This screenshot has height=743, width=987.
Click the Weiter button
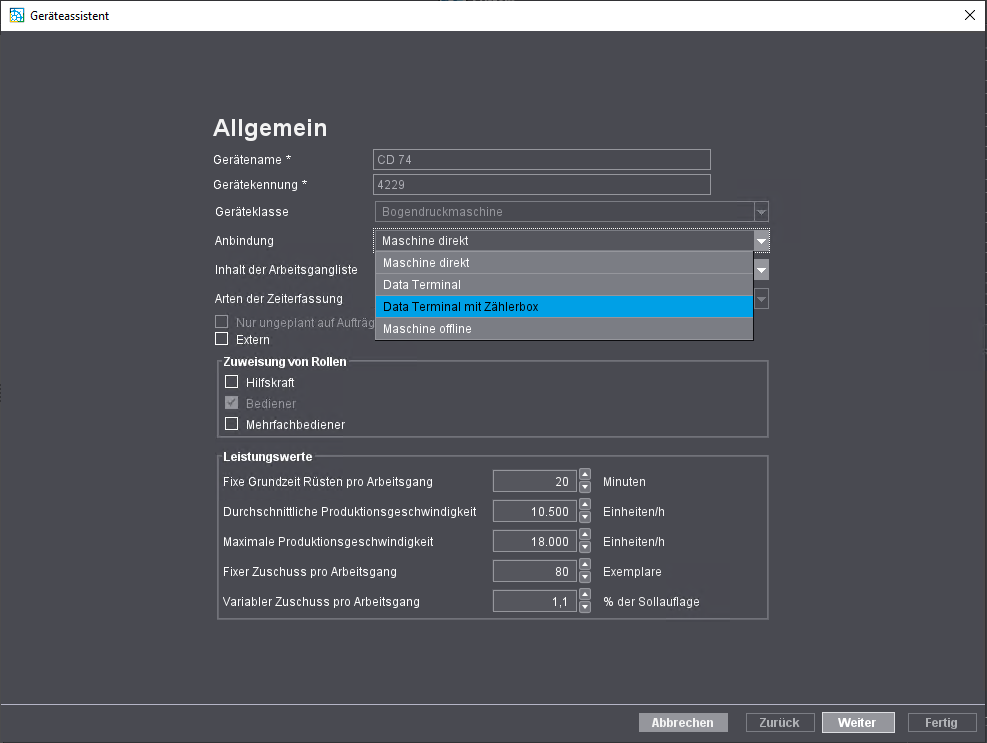coord(858,723)
